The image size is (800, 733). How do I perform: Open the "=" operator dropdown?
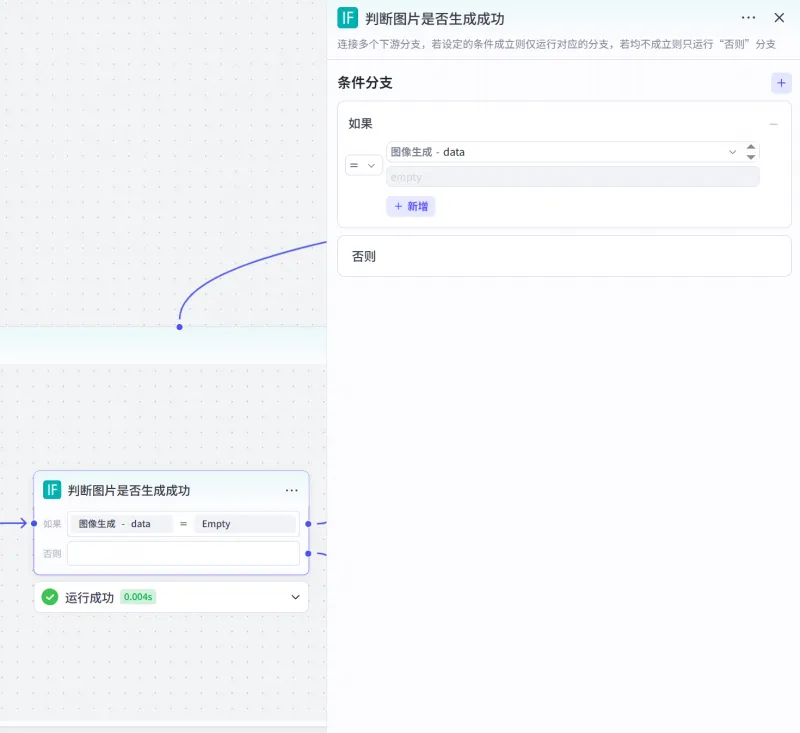(x=363, y=165)
